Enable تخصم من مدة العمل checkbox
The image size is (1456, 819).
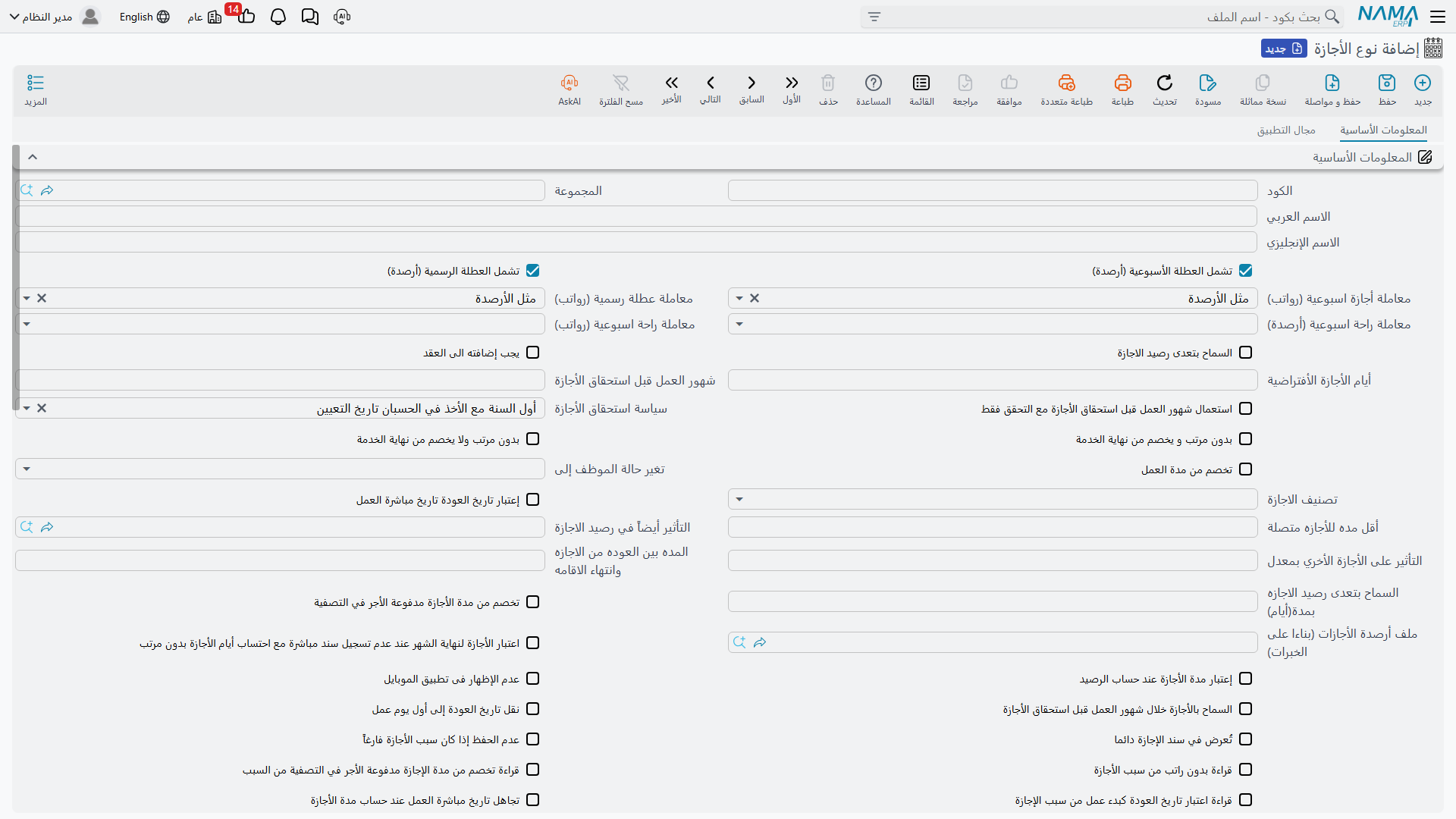[x=1245, y=469]
